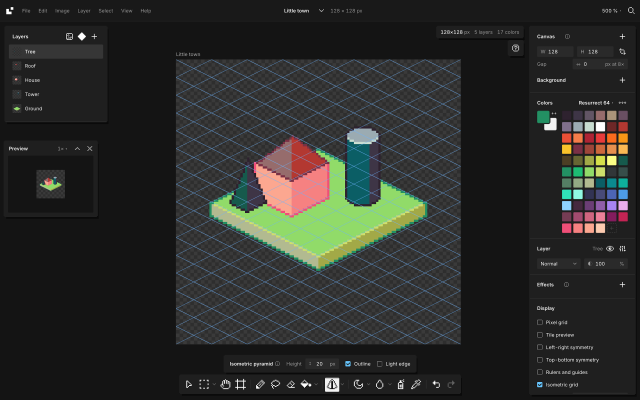This screenshot has width=640, height=400.
Task: Click the help icon above the canvas
Action: (516, 48)
